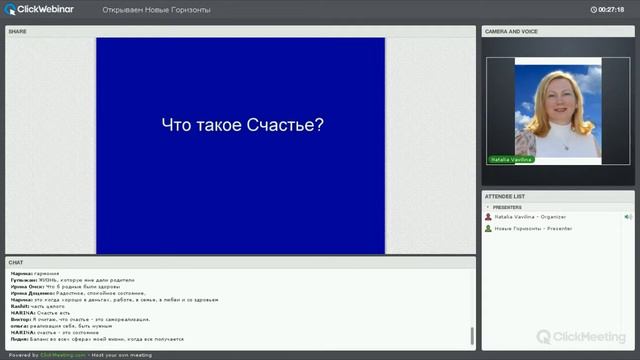Click Ирина Доценко's chat message
The height and width of the screenshot is (360, 640).
[78, 293]
